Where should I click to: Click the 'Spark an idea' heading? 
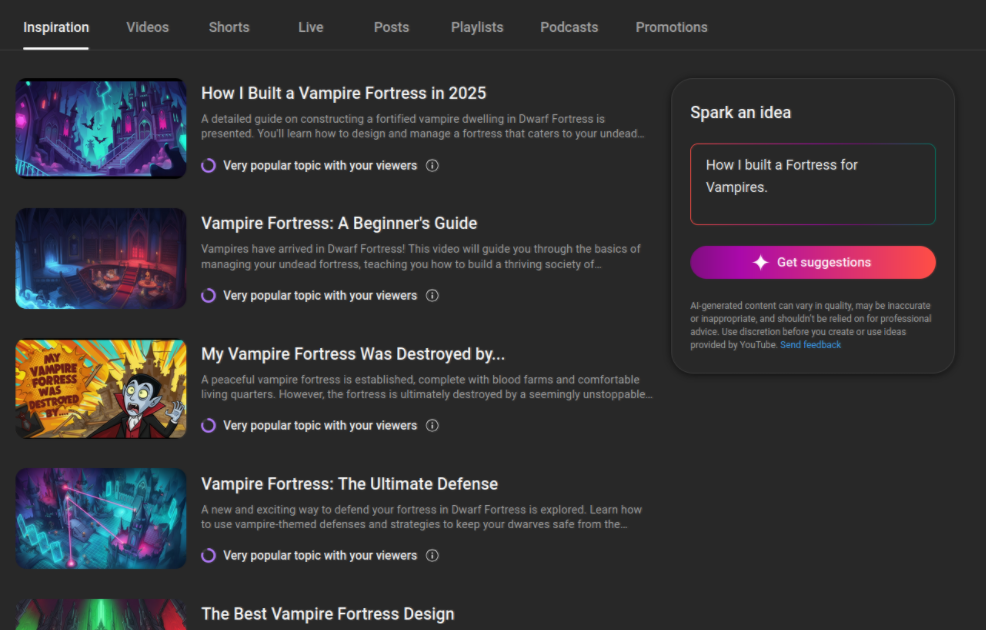click(x=741, y=113)
